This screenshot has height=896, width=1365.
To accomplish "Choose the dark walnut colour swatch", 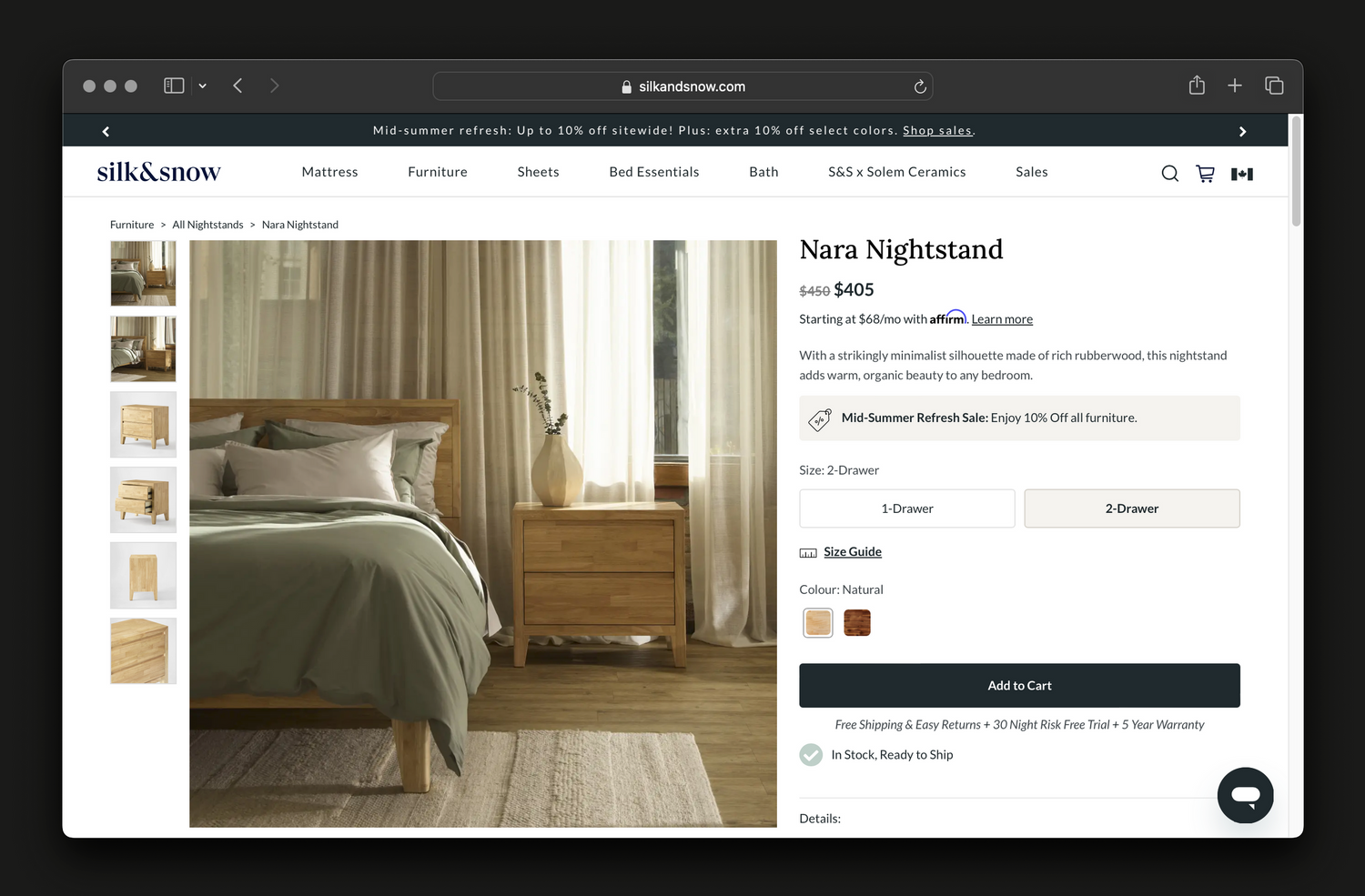I will tap(856, 623).
